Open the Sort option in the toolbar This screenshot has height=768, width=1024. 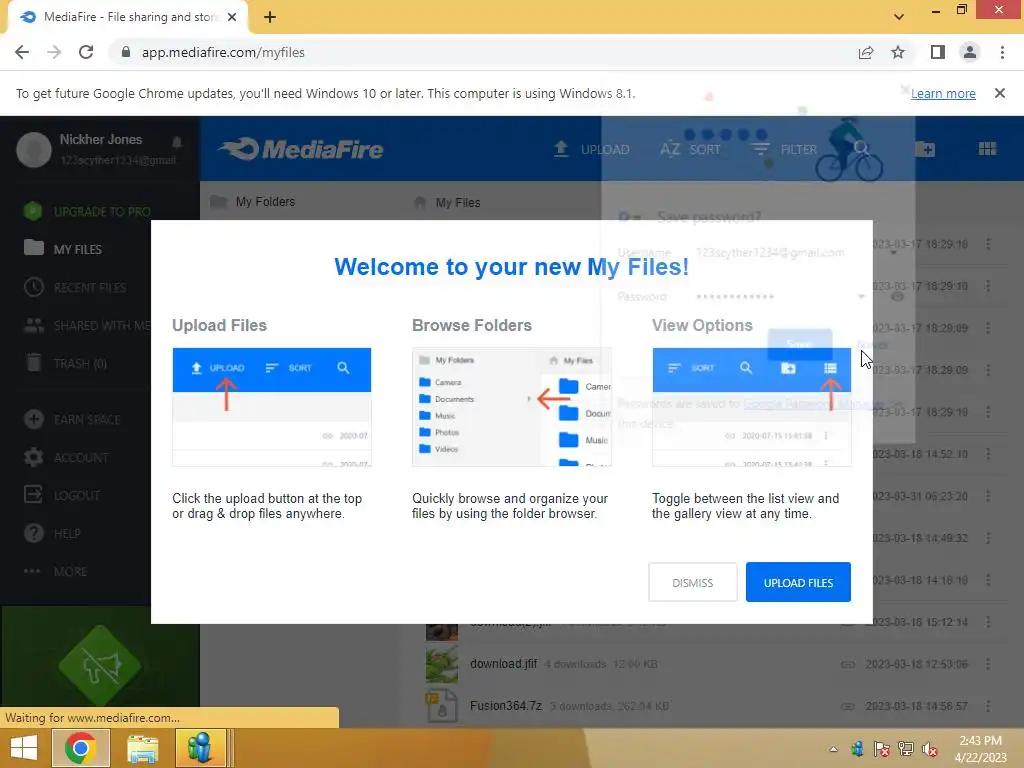point(690,149)
